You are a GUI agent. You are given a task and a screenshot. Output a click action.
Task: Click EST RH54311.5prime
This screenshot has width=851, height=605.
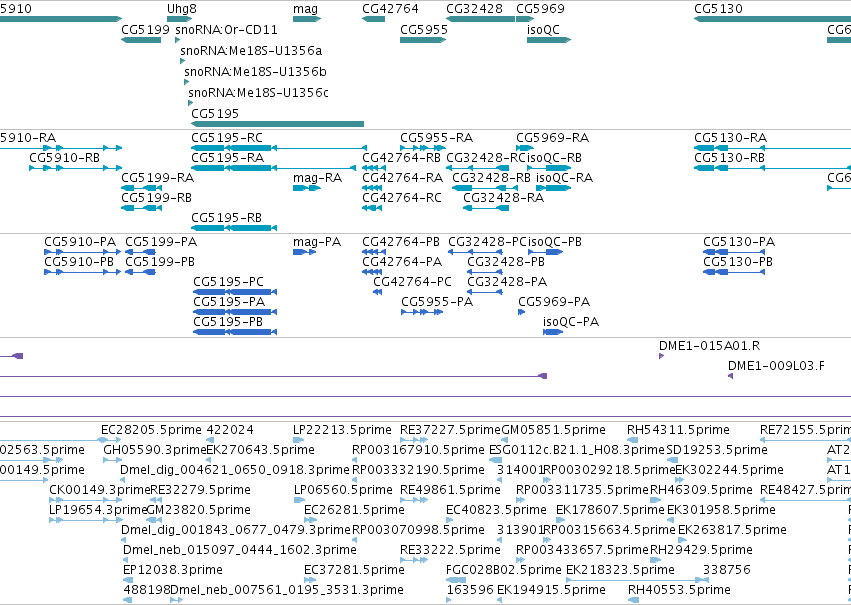[x=678, y=430]
